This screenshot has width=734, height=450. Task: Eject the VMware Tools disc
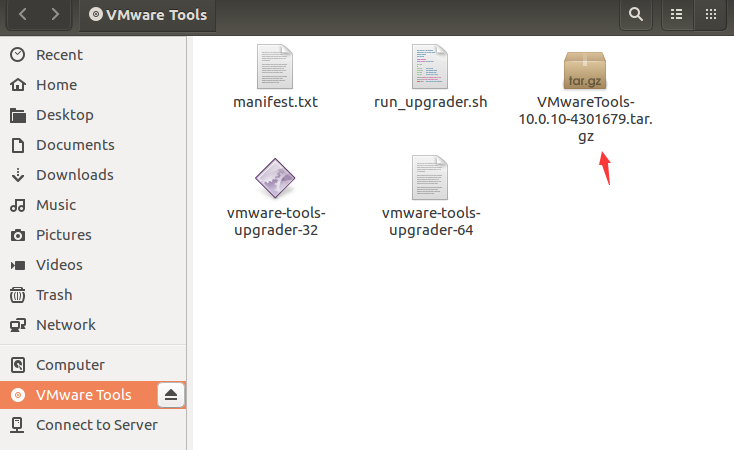click(x=171, y=395)
